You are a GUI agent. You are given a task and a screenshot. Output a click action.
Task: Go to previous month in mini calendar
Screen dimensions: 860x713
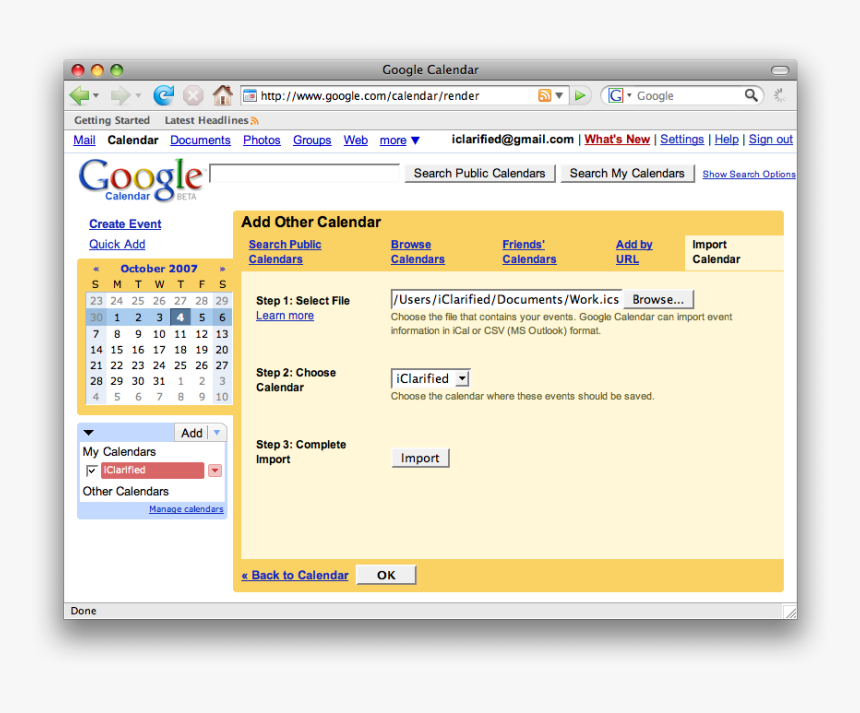pos(96,269)
